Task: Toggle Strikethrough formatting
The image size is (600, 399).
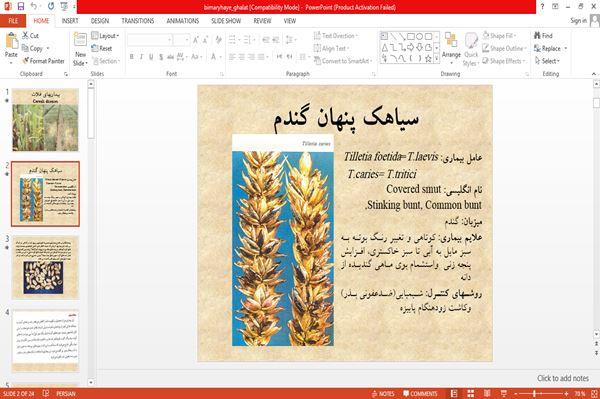Action: [170, 57]
